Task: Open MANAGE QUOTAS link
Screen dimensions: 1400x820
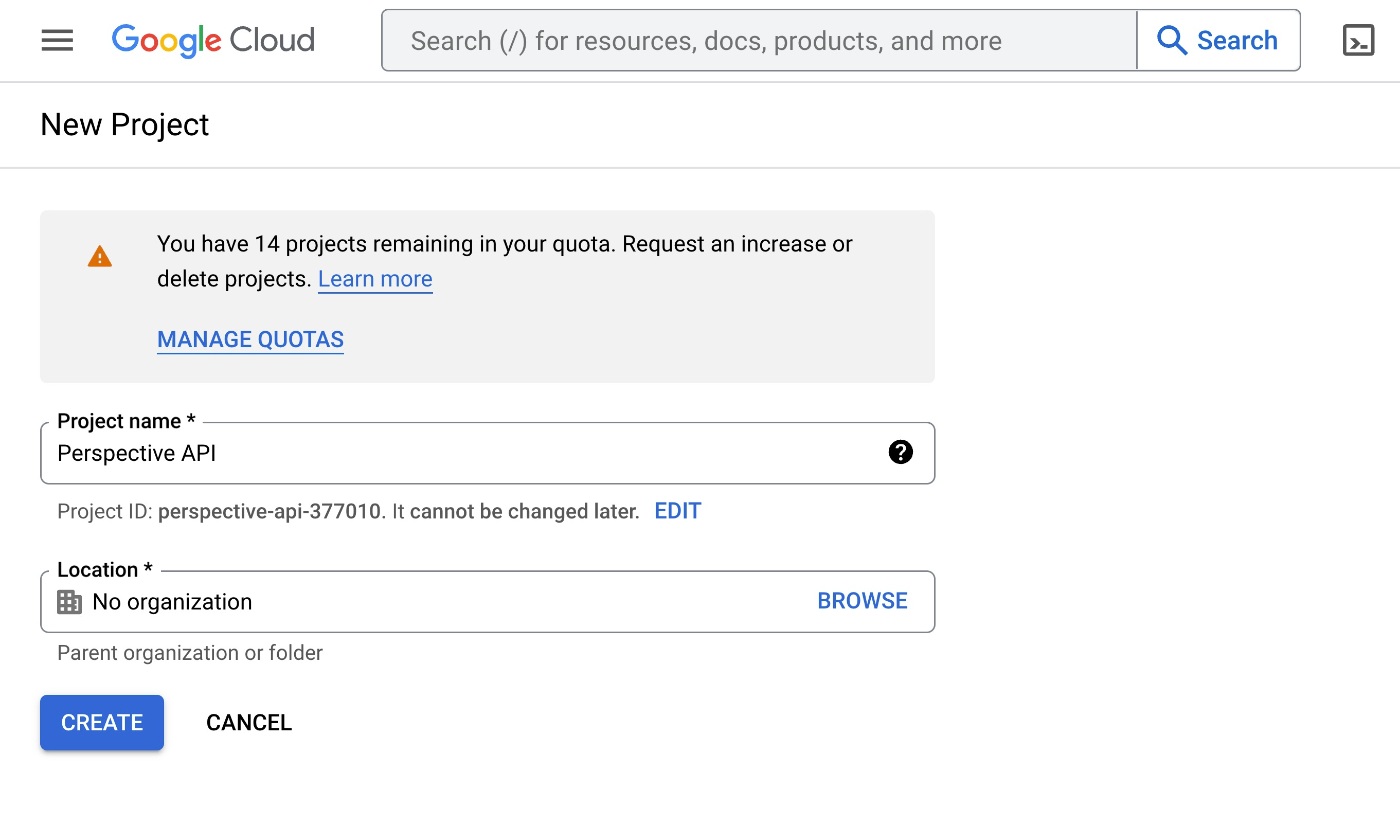Action: pyautogui.click(x=250, y=340)
